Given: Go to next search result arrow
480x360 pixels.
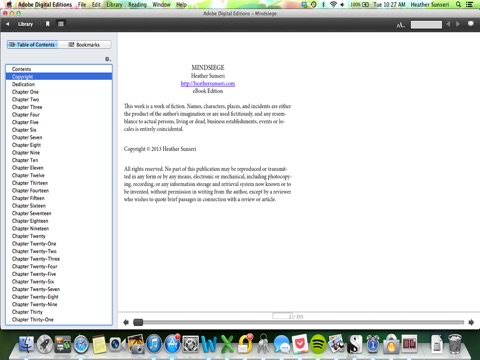Looking at the screenshot, I should (458, 24).
